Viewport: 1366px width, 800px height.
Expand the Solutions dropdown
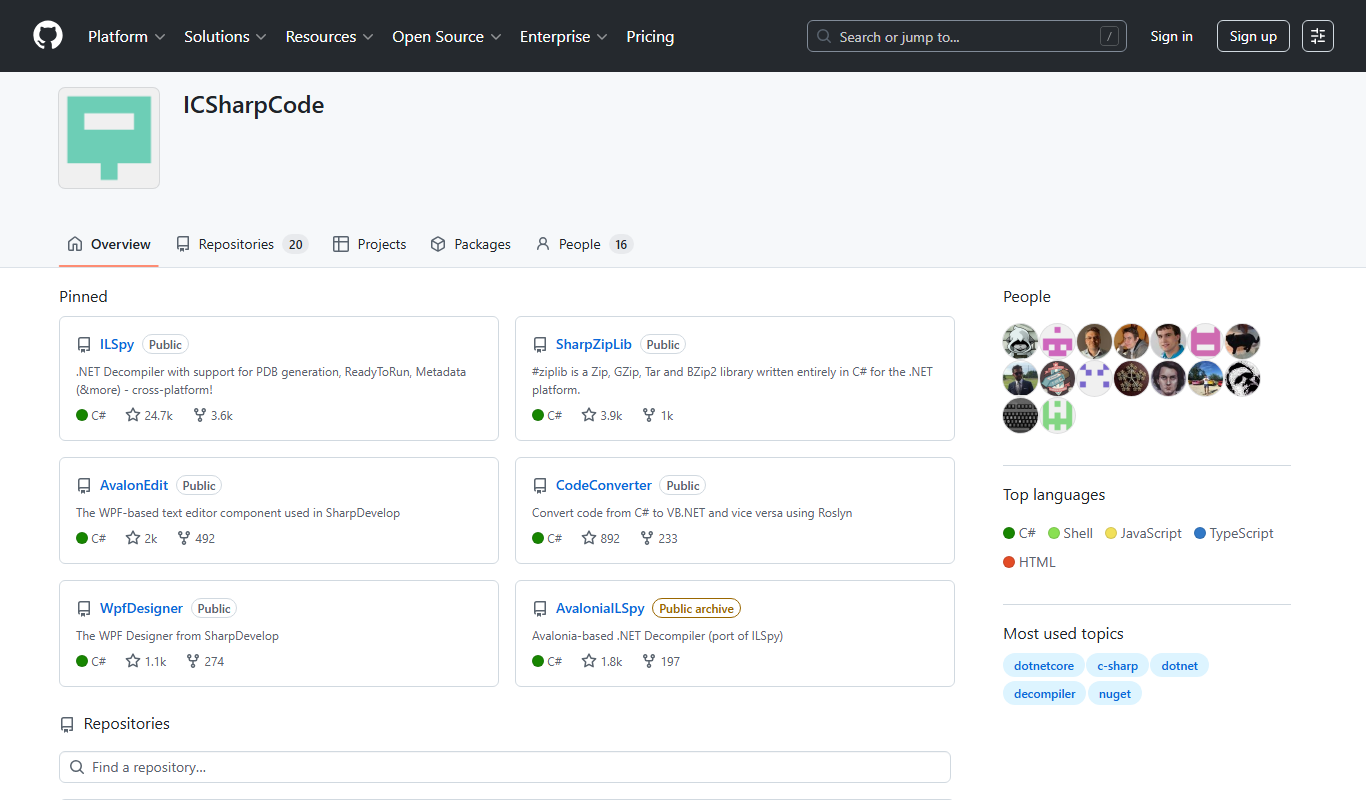pyautogui.click(x=225, y=36)
